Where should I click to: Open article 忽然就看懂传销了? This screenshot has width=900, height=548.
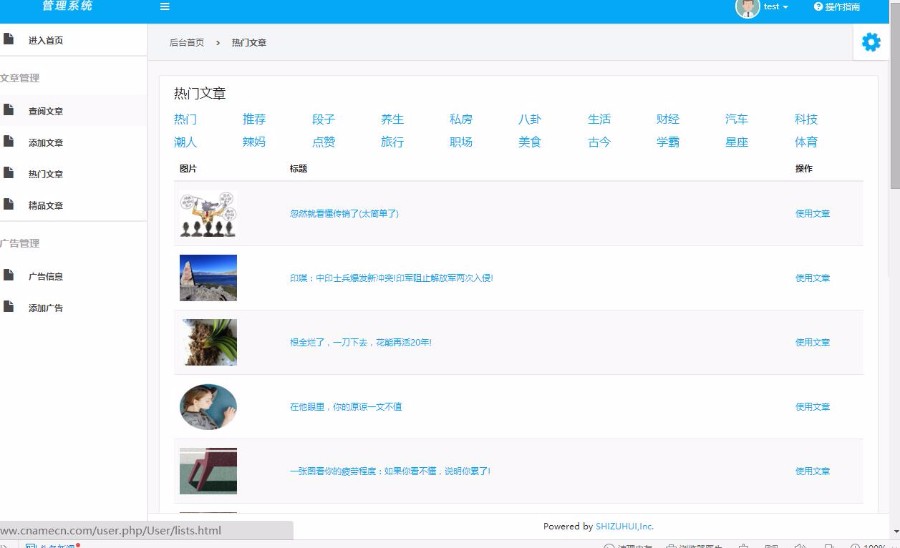point(344,213)
